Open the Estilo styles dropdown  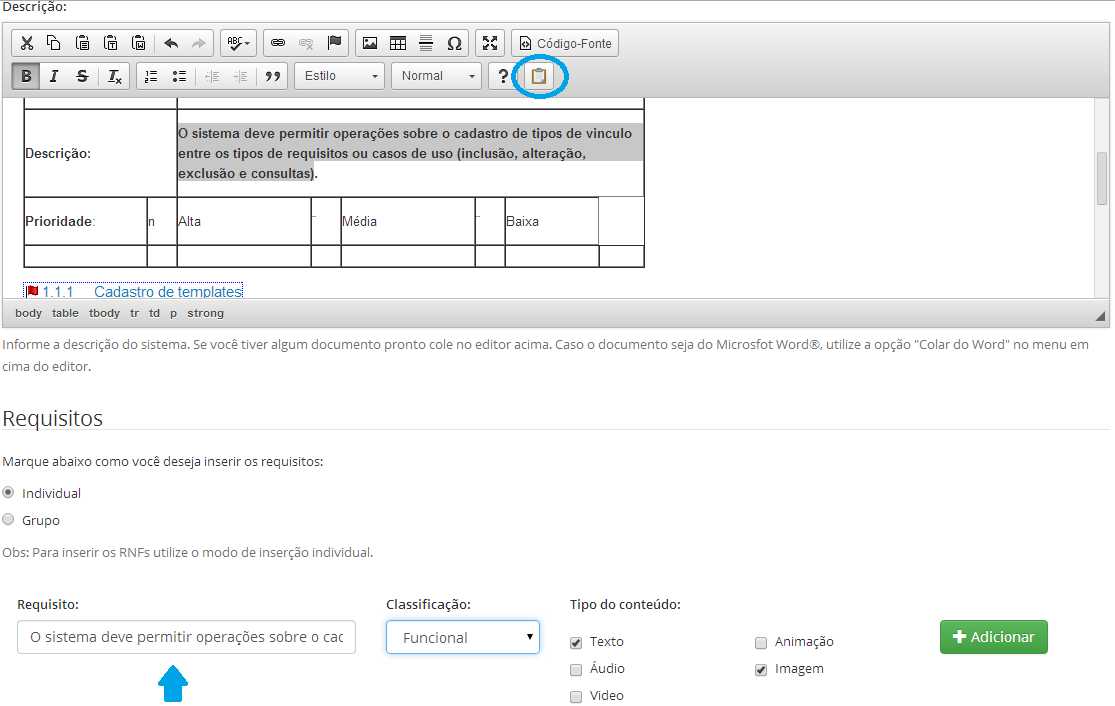[340, 76]
